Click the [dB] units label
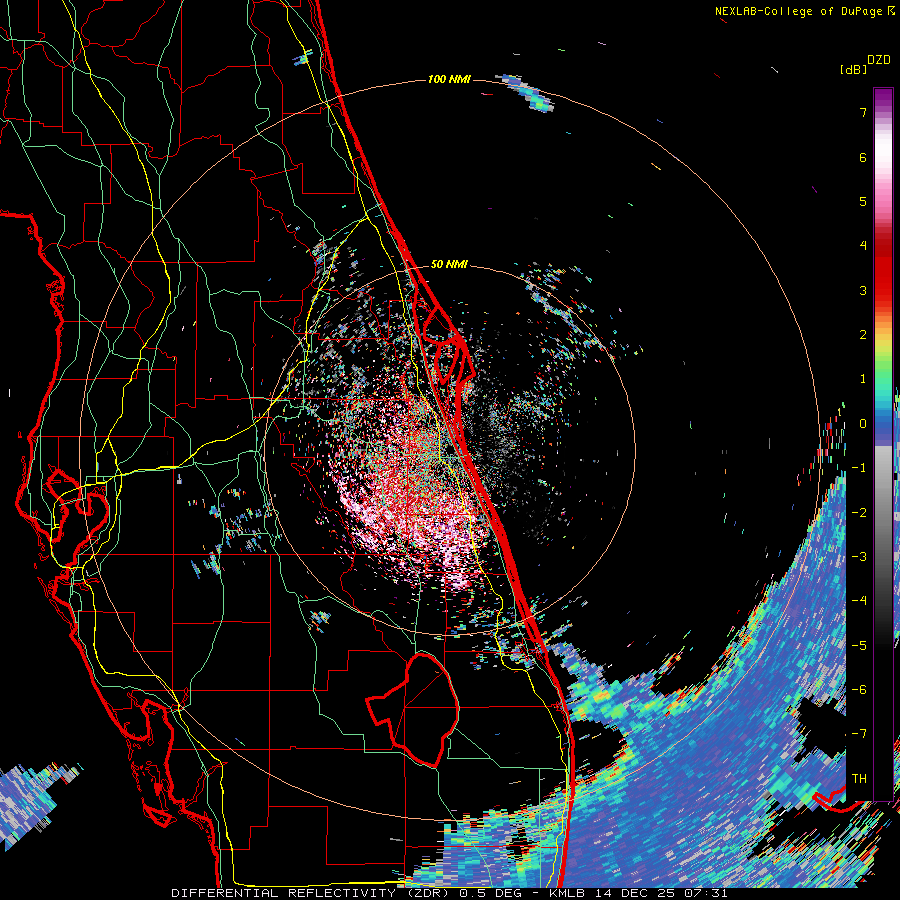900x900 pixels. coord(853,69)
